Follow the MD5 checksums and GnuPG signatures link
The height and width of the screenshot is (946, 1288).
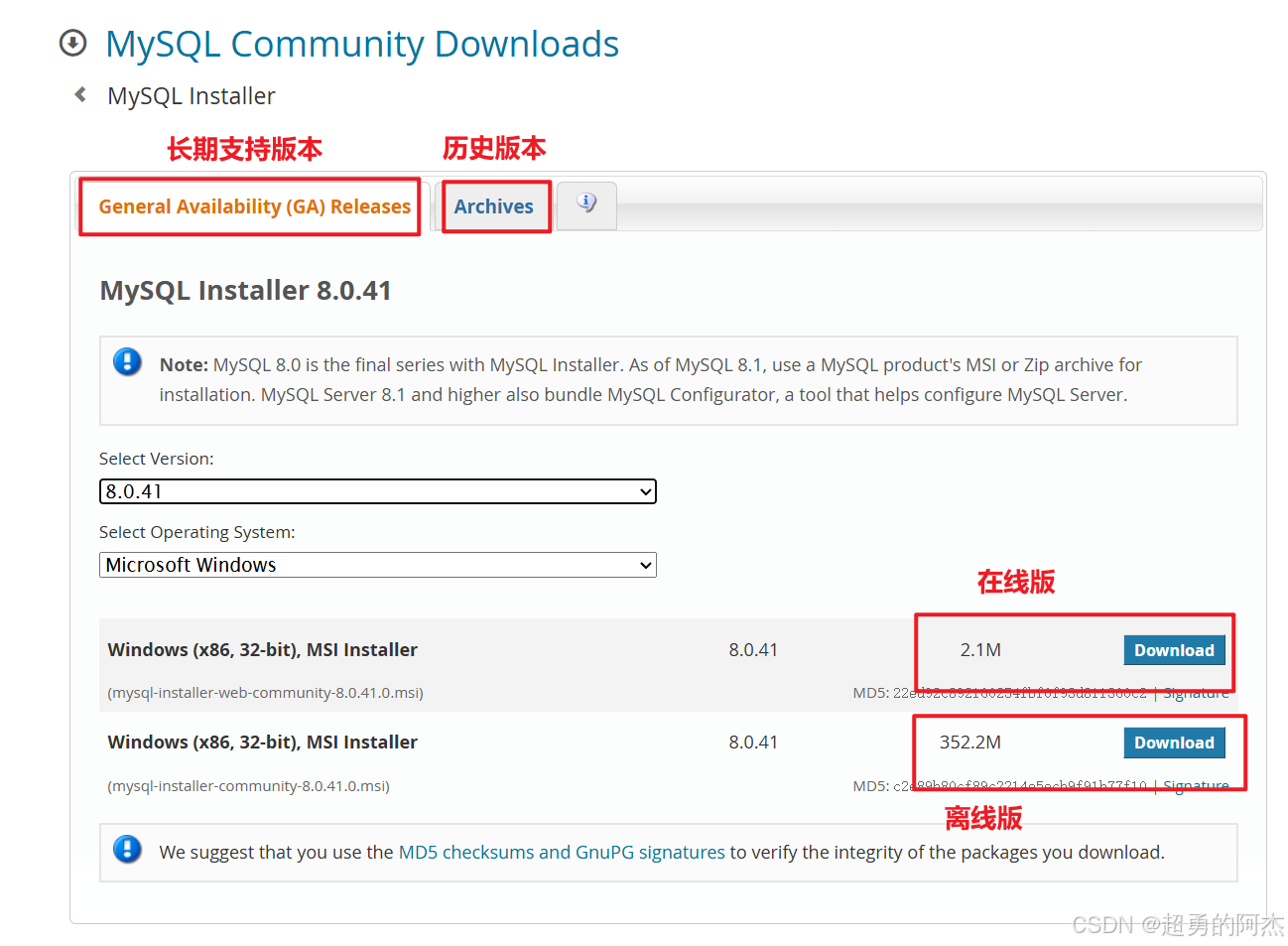[562, 852]
